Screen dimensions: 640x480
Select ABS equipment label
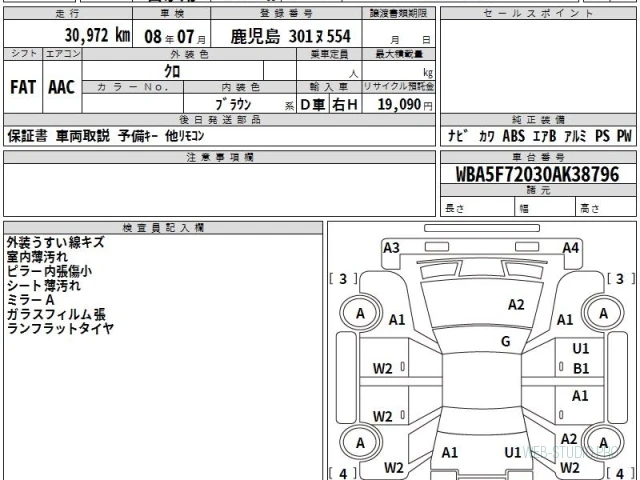coord(513,136)
